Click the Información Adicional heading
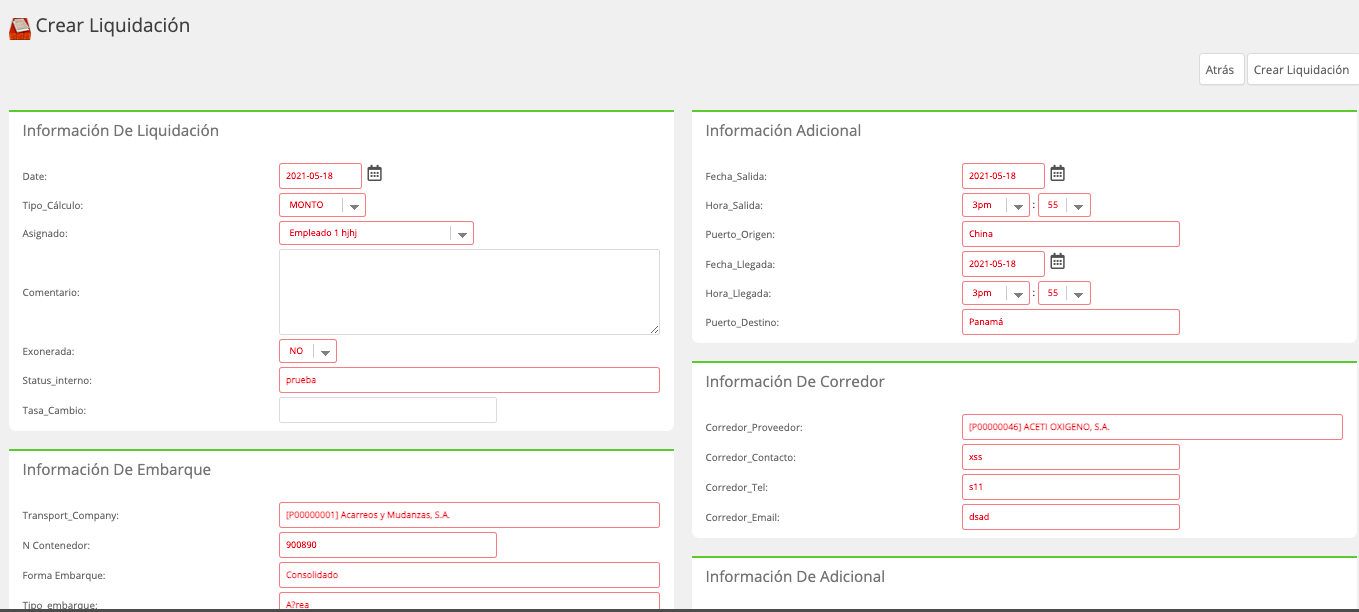The image size is (1359, 612). 783,130
